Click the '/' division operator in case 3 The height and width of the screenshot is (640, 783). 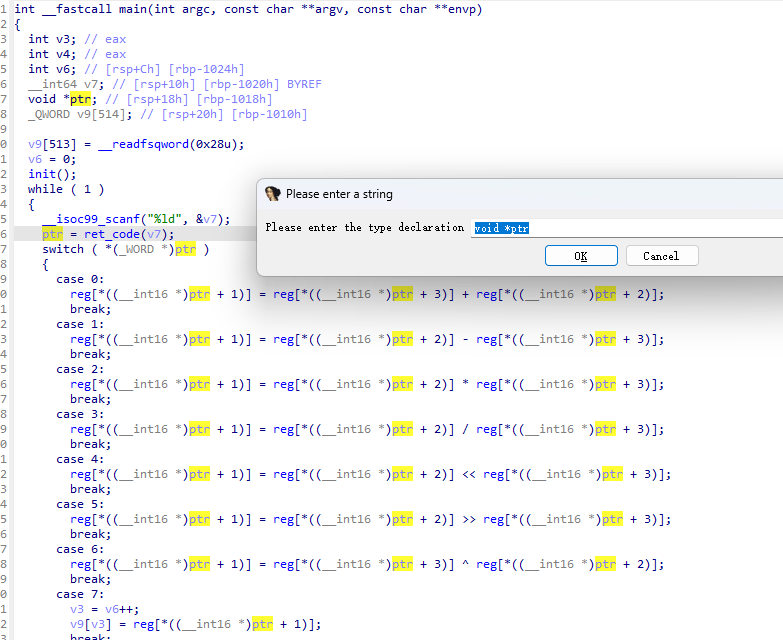[x=465, y=429]
